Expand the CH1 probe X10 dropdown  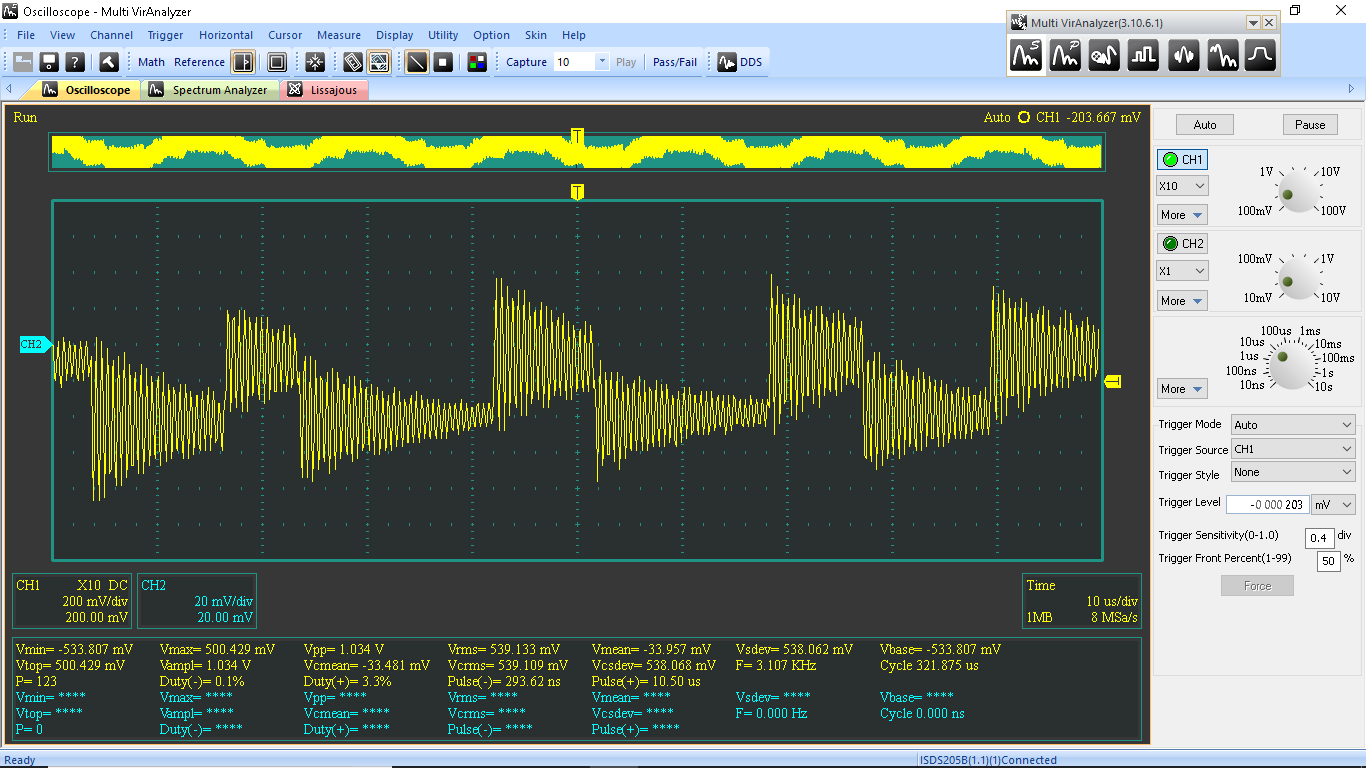click(x=1182, y=186)
